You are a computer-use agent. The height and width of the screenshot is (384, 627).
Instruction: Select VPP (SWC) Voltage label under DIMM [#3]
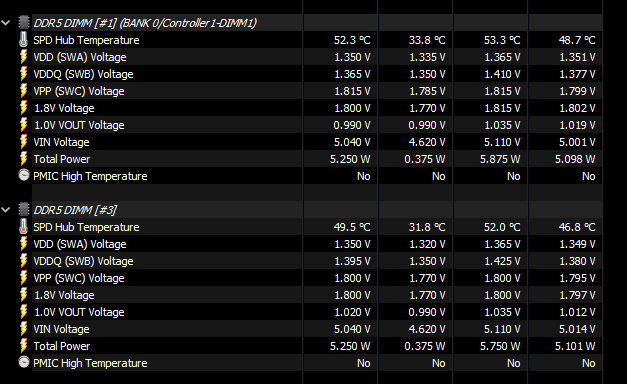79,278
